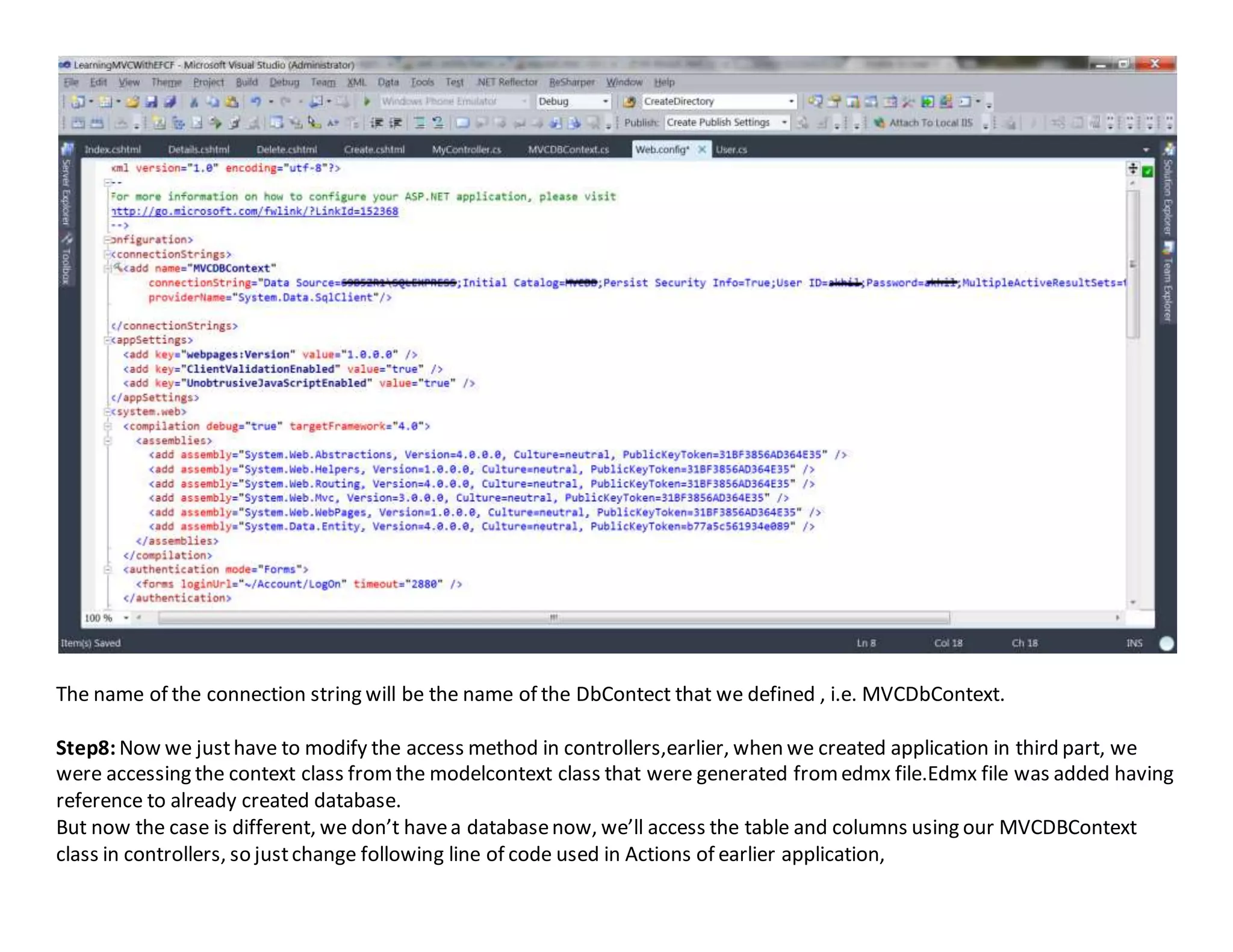The height and width of the screenshot is (952, 1233).
Task: Switch to the MyController.cs tab
Action: [x=466, y=150]
